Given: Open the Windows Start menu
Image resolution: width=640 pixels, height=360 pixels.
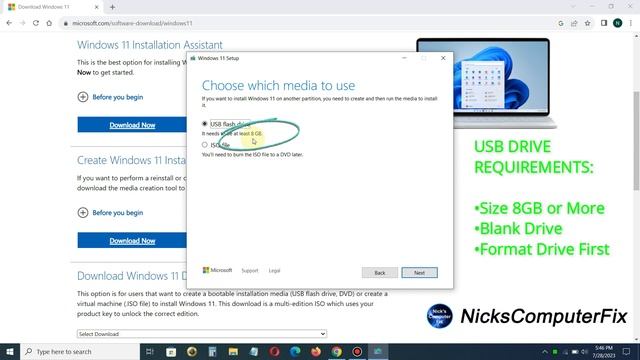Looking at the screenshot, I should [10, 351].
